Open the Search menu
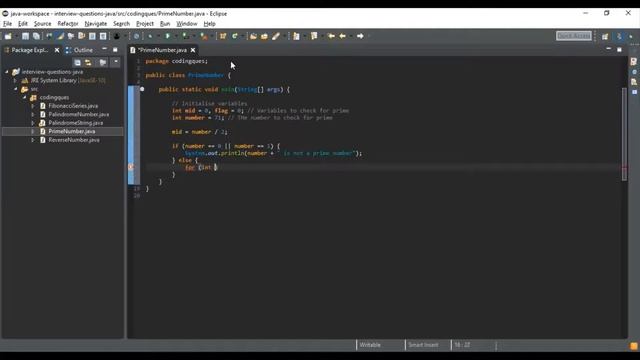Screen dimensions: 640x360 coord(121,24)
